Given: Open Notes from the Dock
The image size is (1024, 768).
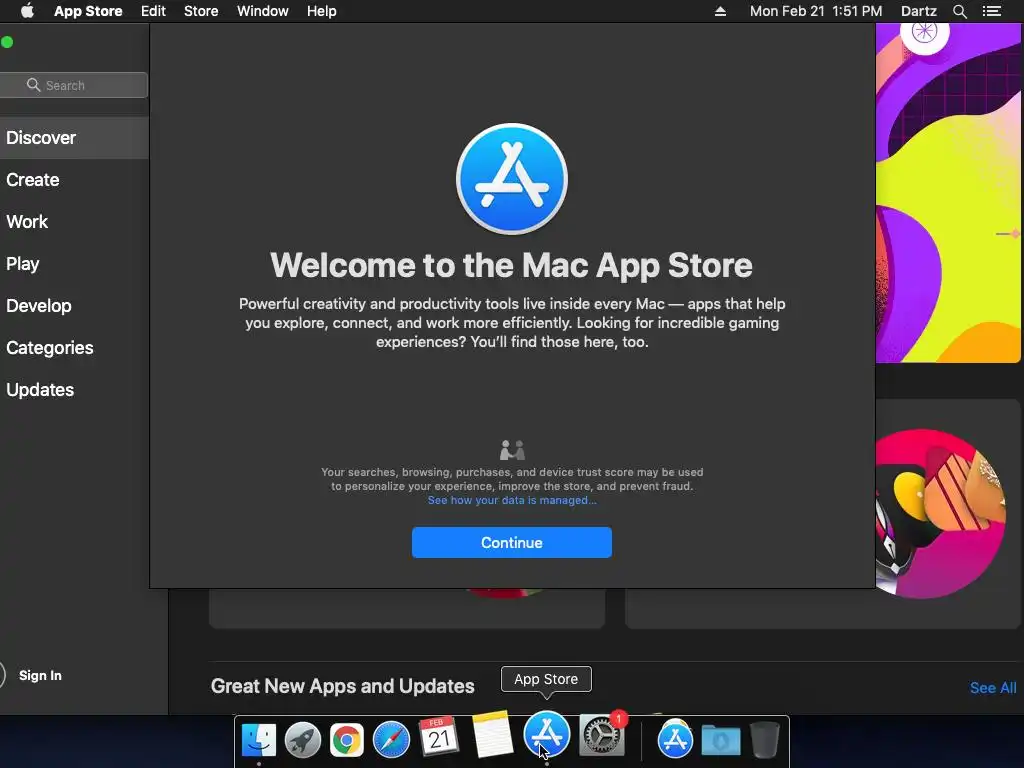Looking at the screenshot, I should (x=492, y=734).
